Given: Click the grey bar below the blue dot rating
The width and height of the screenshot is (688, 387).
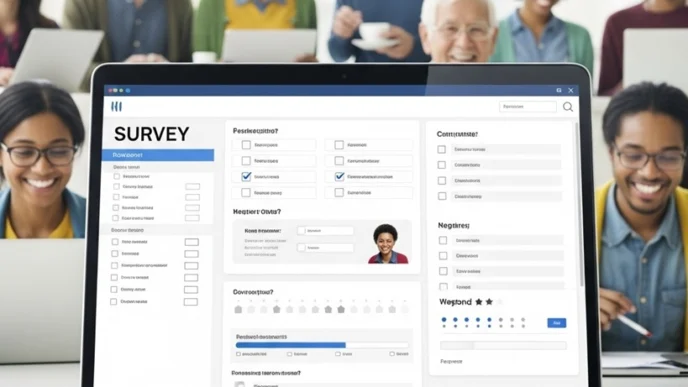Looking at the screenshot, I should (x=503, y=346).
